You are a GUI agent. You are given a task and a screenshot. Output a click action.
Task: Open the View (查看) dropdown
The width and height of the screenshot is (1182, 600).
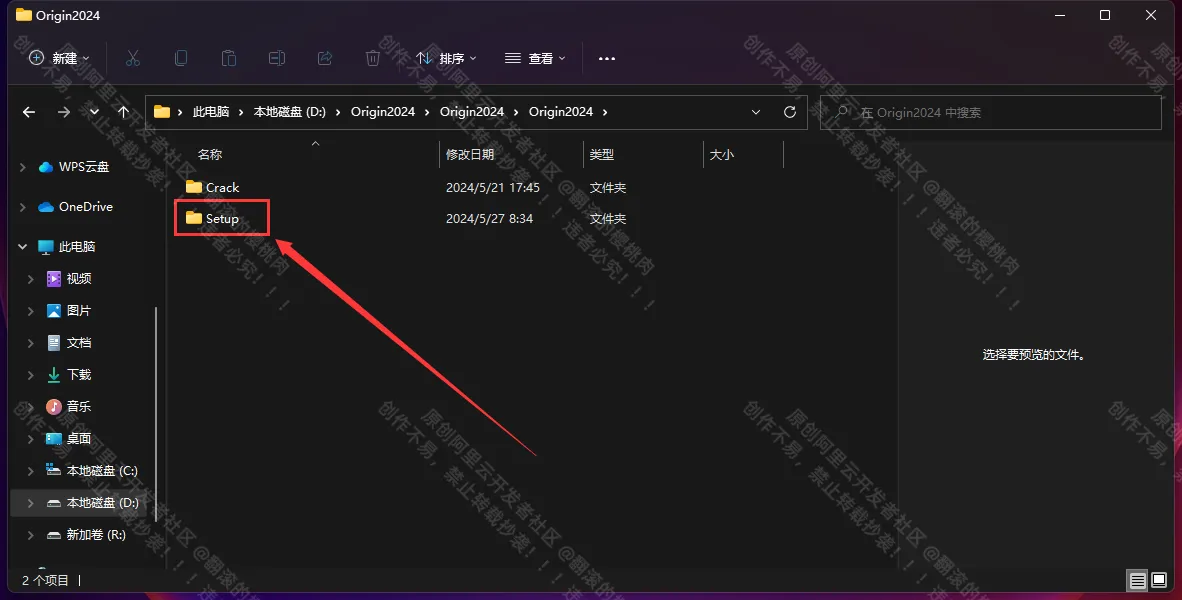(534, 58)
